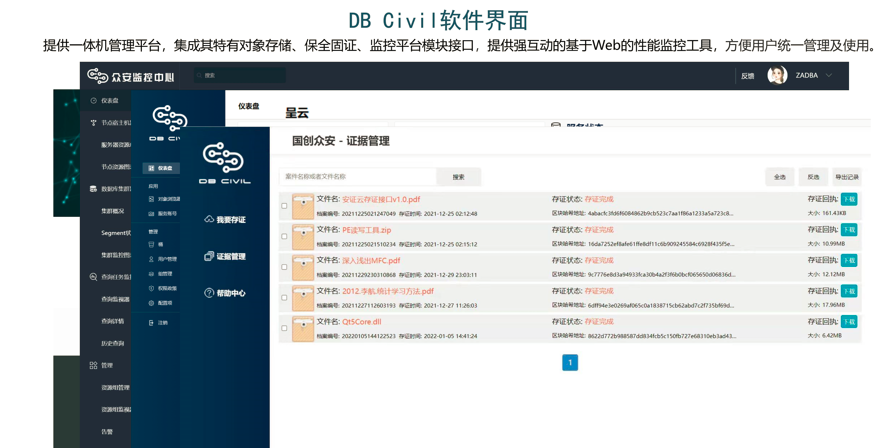Click the file thumbnail for 安证云存证接口v1.0.pdf

tap(303, 206)
